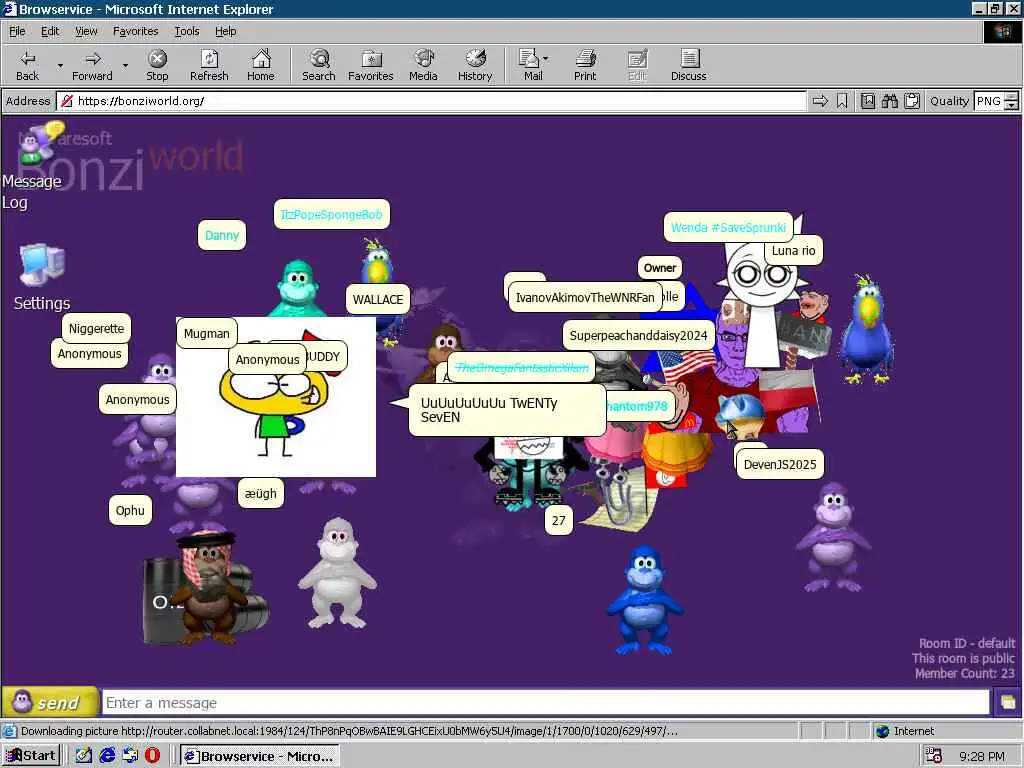Click the system tray icon beside clock
This screenshot has height=768, width=1024.
pyautogui.click(x=934, y=756)
